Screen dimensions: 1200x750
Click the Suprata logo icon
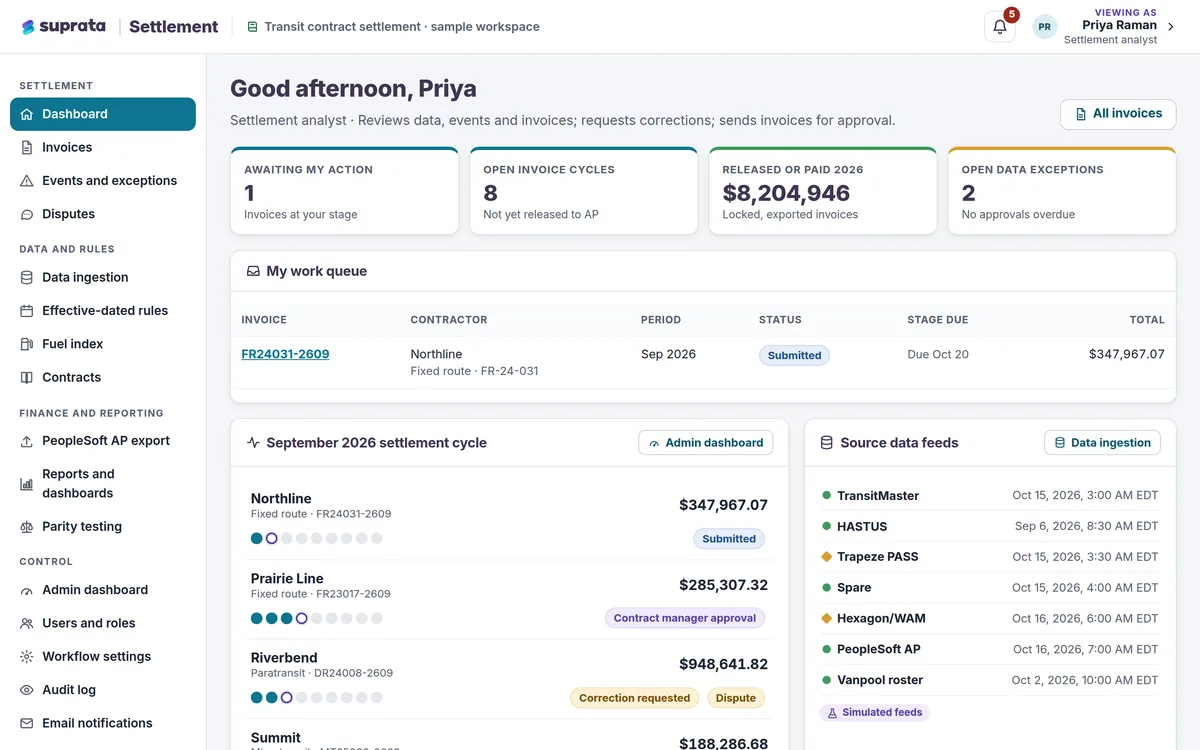click(28, 27)
